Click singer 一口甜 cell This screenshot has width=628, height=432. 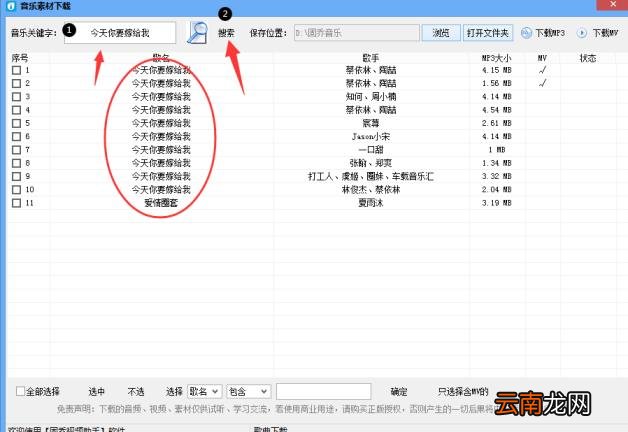point(371,150)
